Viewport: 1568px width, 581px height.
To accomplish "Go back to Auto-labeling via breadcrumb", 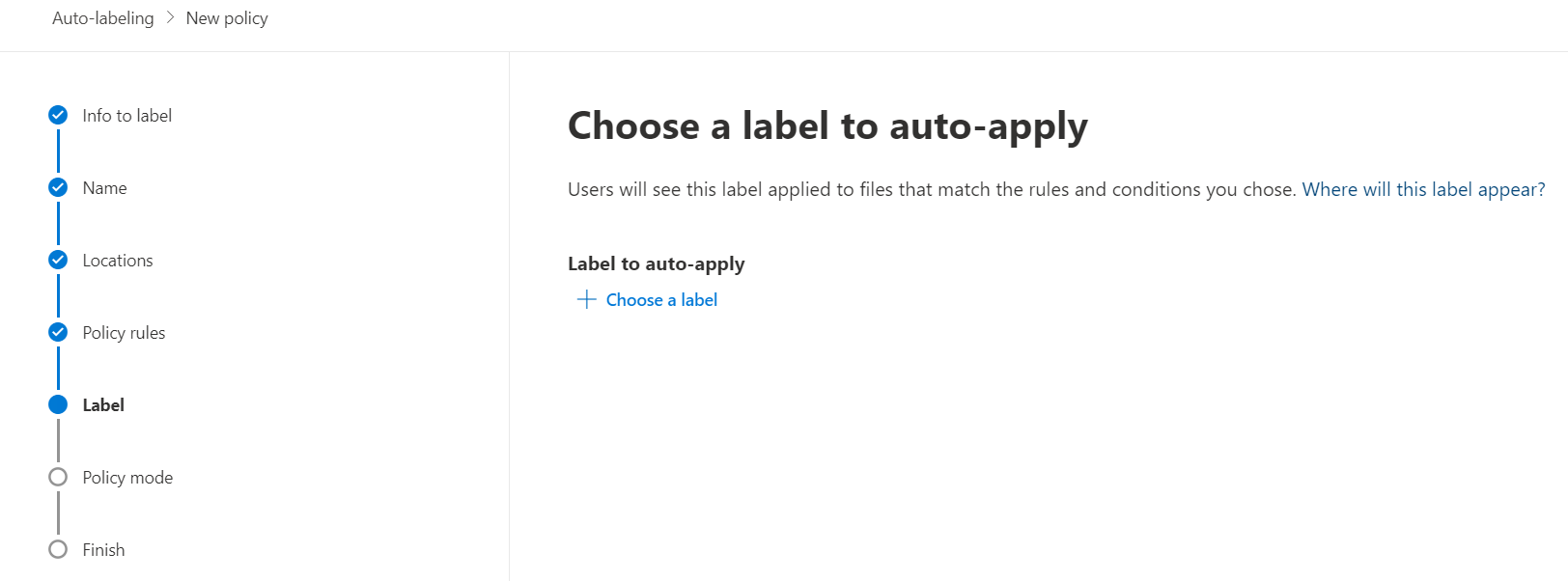I will tap(102, 18).
